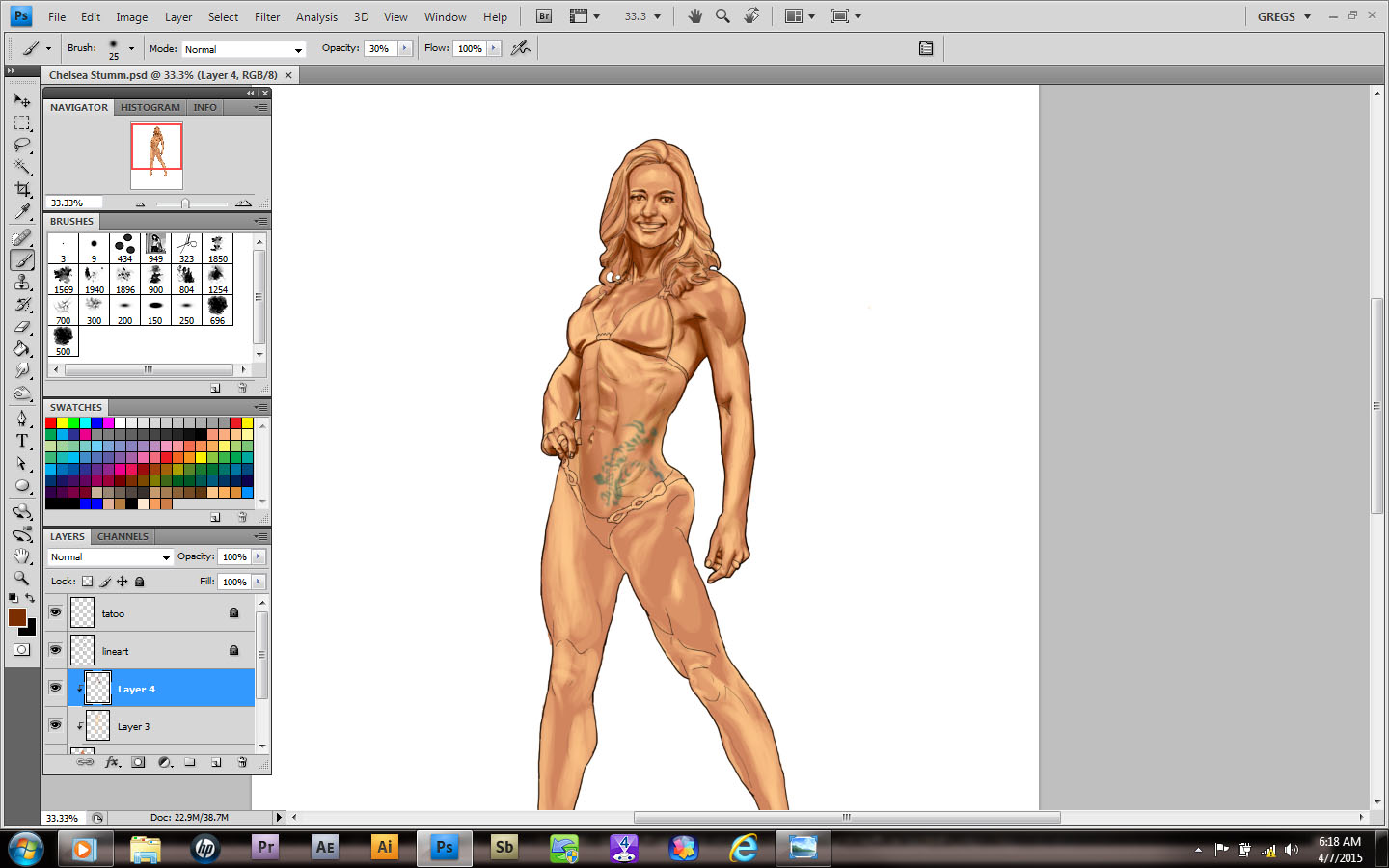Toggle lock transparent pixels for layer
The image size is (1389, 868).
point(88,582)
